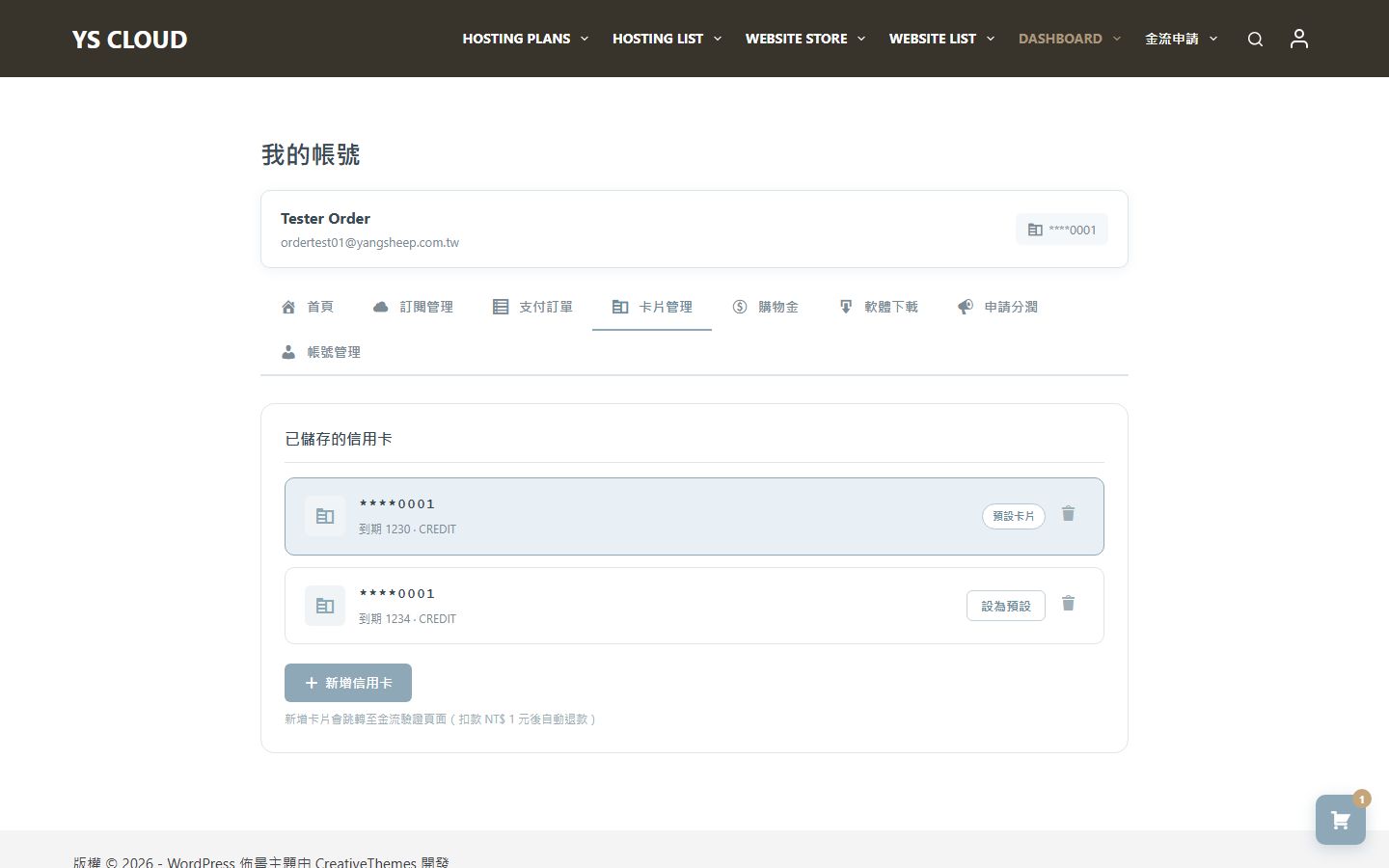
Task: Click the card icon of the 1230 card
Action: coord(325,516)
